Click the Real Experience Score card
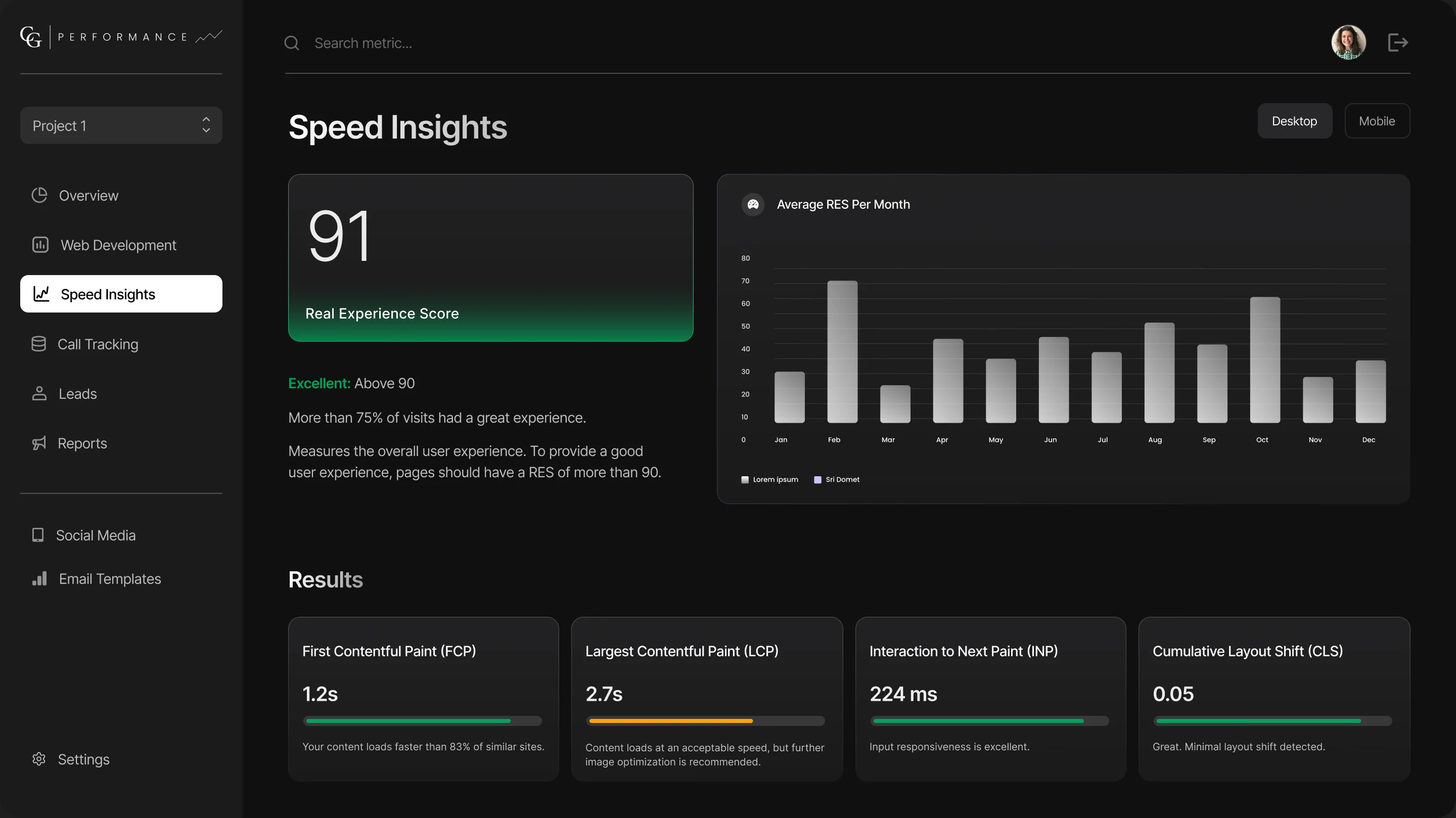Image resolution: width=1456 pixels, height=818 pixels. [490, 258]
